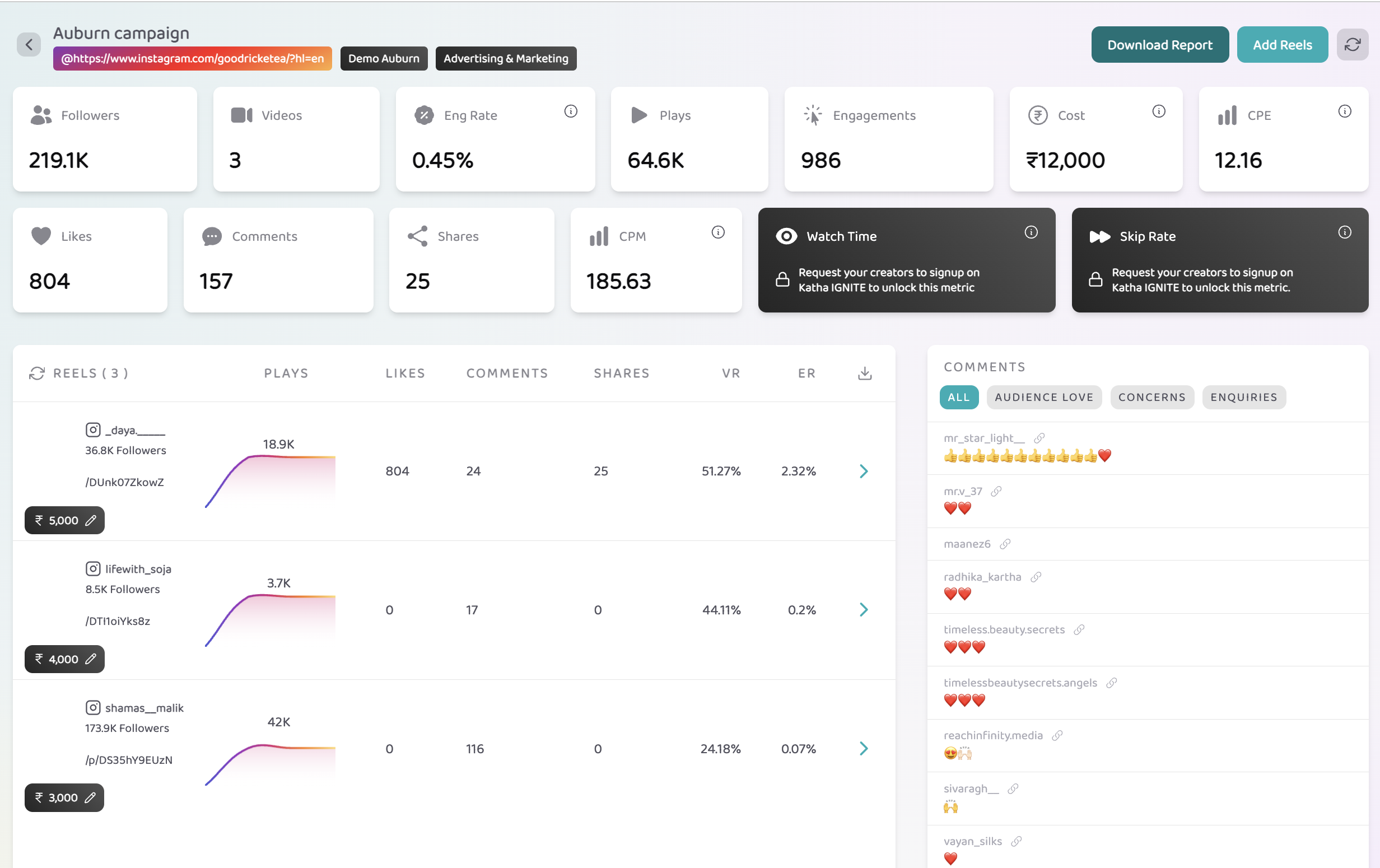The width and height of the screenshot is (1380, 868).
Task: Click the info icon on Skip Rate card
Action: [x=1344, y=232]
